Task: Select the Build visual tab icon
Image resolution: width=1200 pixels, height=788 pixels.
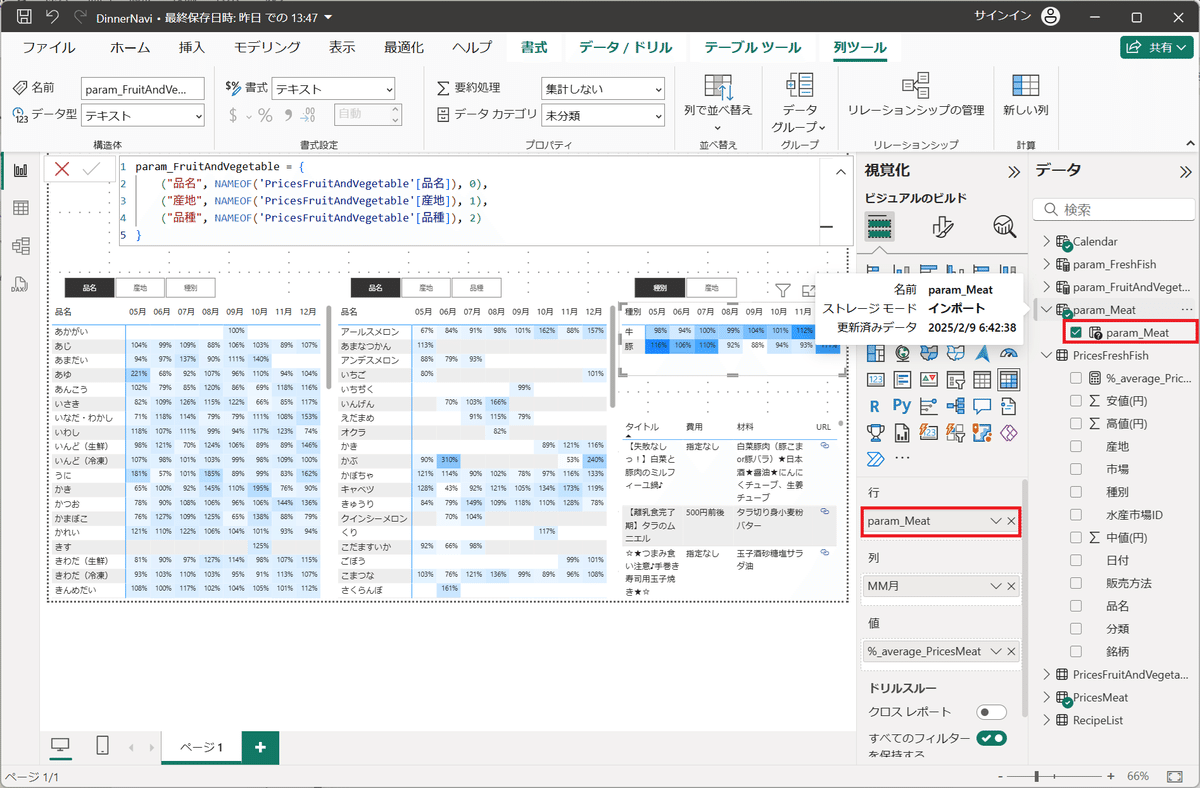Action: point(879,227)
